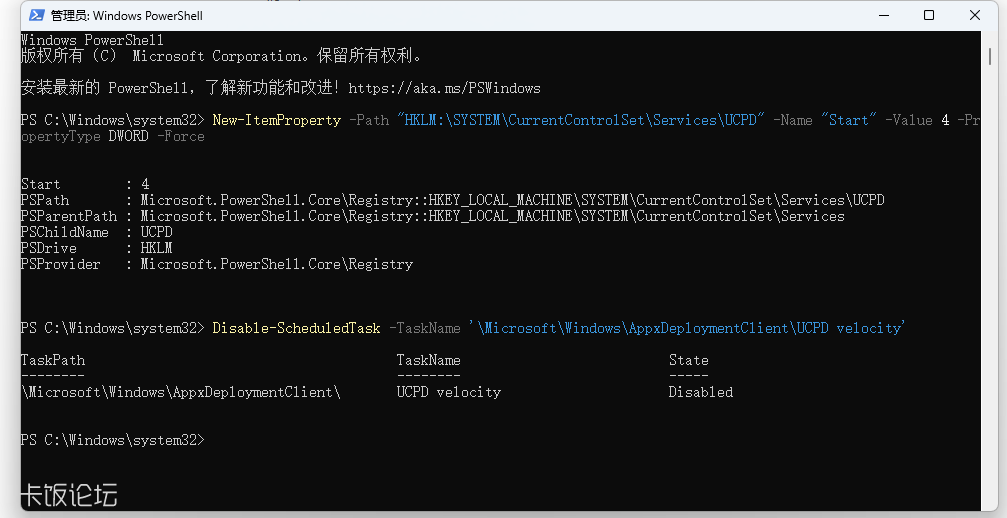This screenshot has width=1007, height=518.
Task: Click the -Force parameter text
Action: (x=180, y=136)
